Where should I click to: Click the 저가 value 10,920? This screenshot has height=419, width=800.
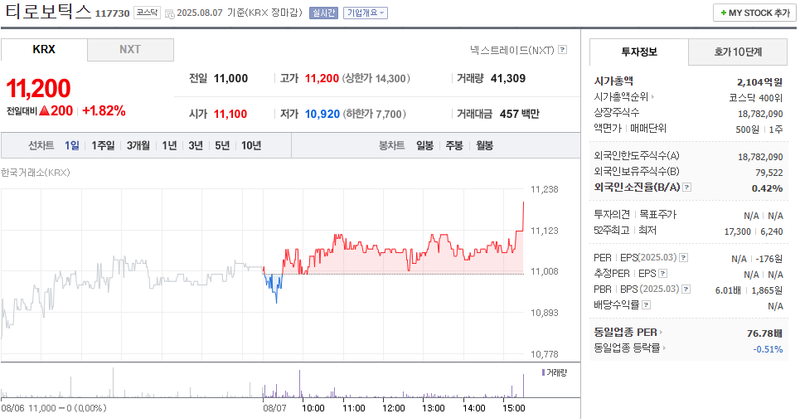coord(322,114)
